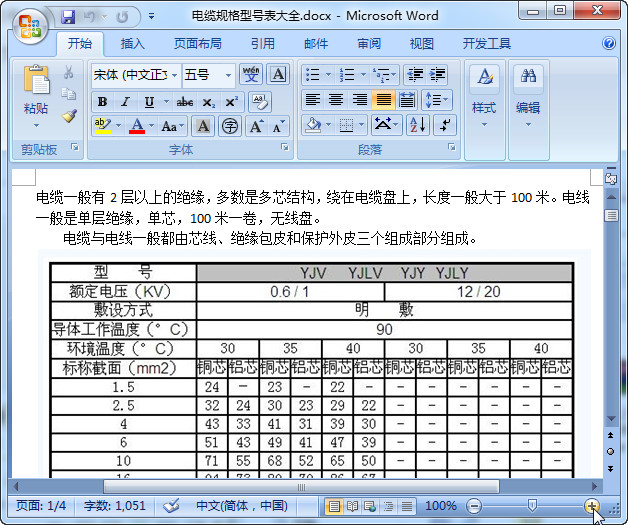Switch to the 视图 tab
Screen dimensions: 628x525
pos(422,43)
